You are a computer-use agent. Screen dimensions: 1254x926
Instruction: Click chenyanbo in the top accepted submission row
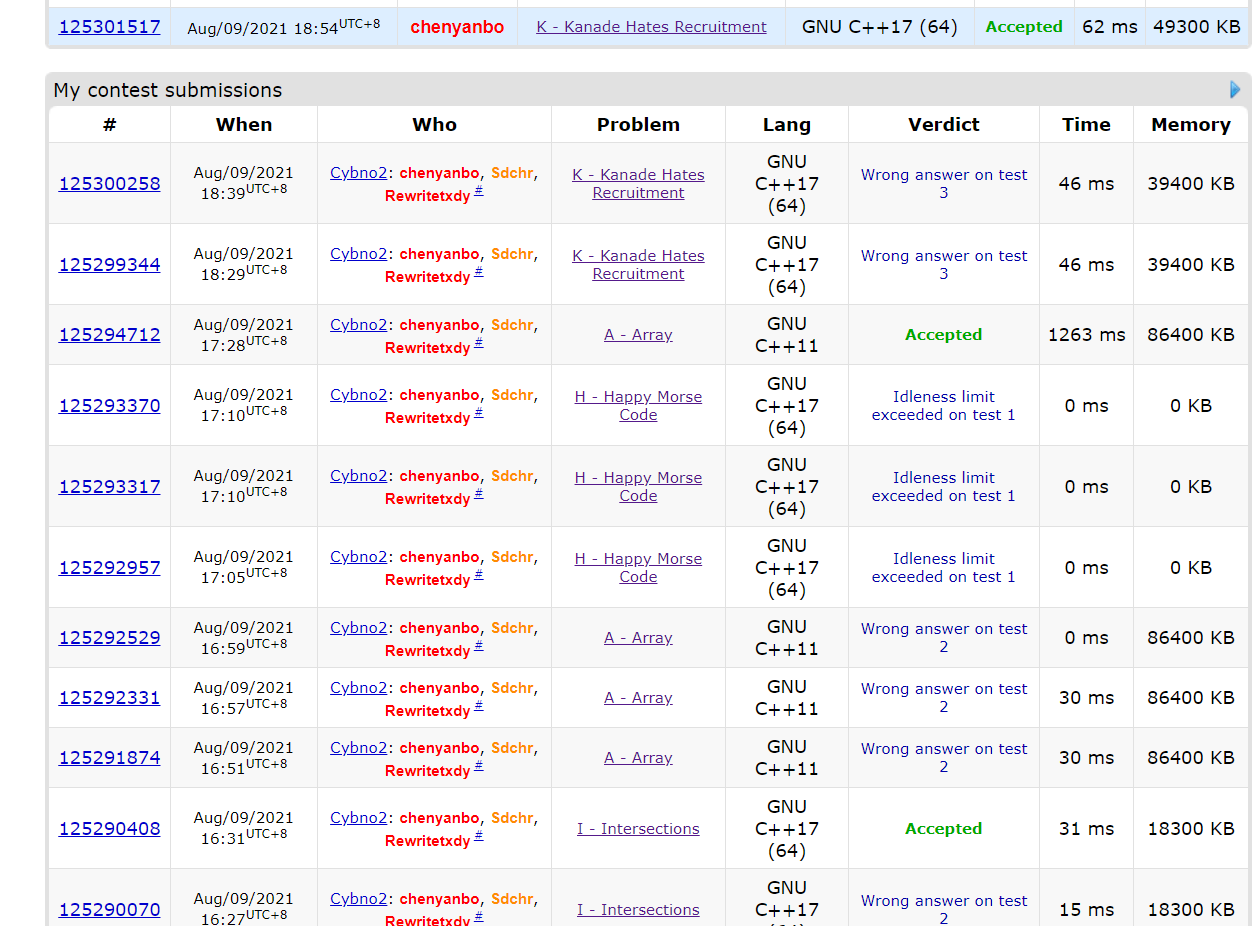point(457,27)
